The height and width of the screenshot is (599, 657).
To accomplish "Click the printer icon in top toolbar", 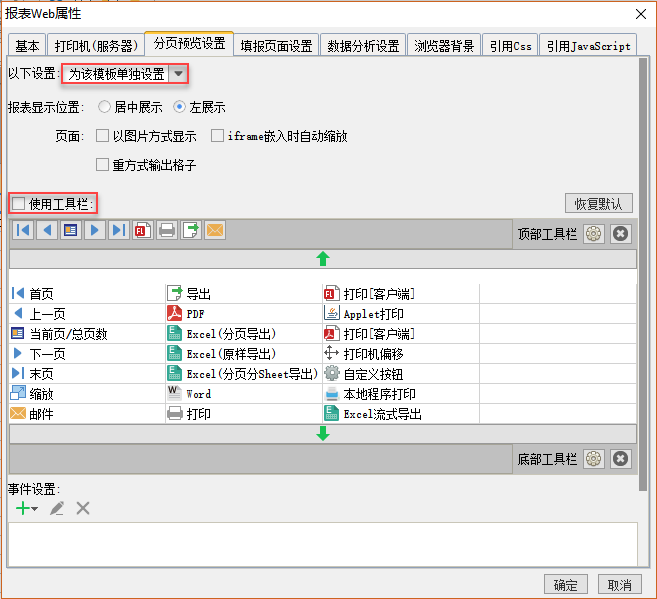I will click(x=167, y=230).
